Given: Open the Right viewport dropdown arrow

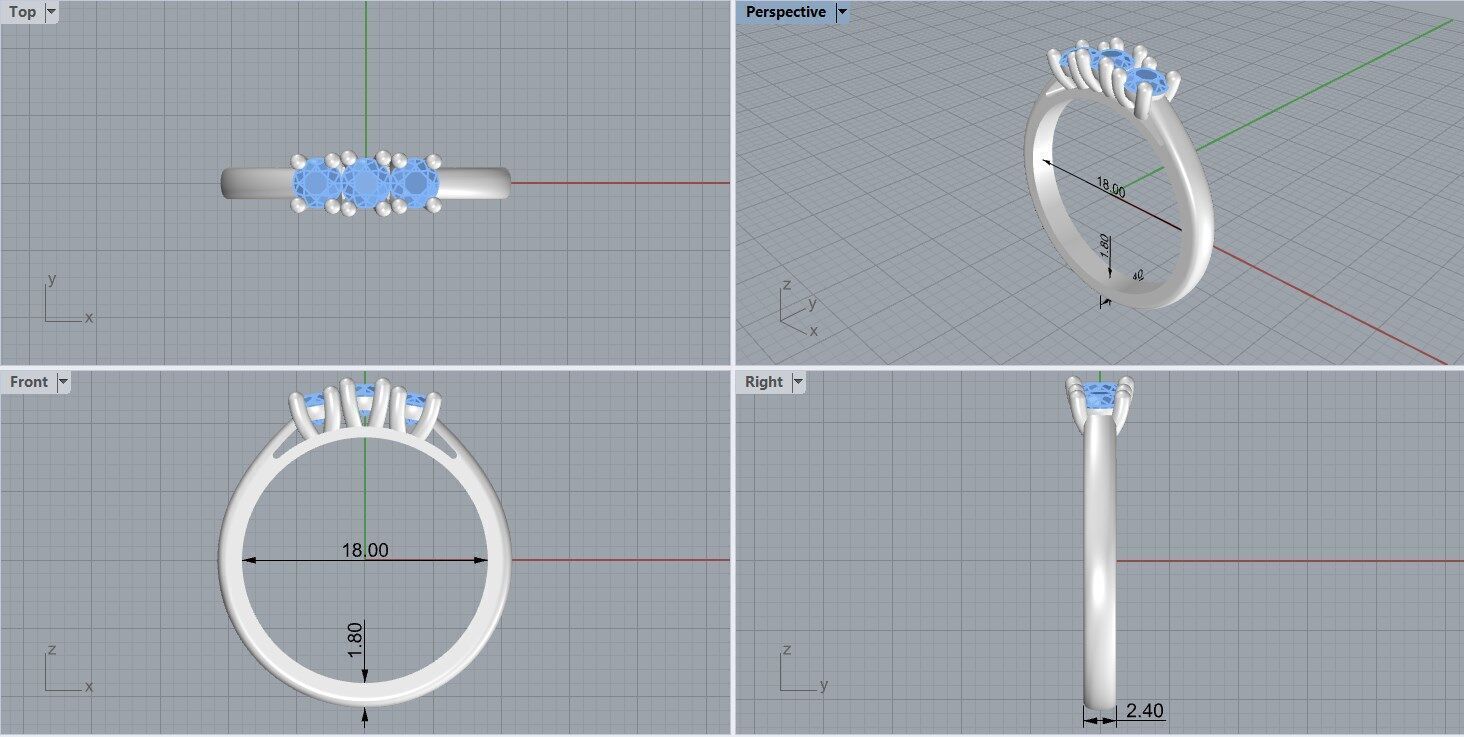Looking at the screenshot, I should pyautogui.click(x=798, y=382).
